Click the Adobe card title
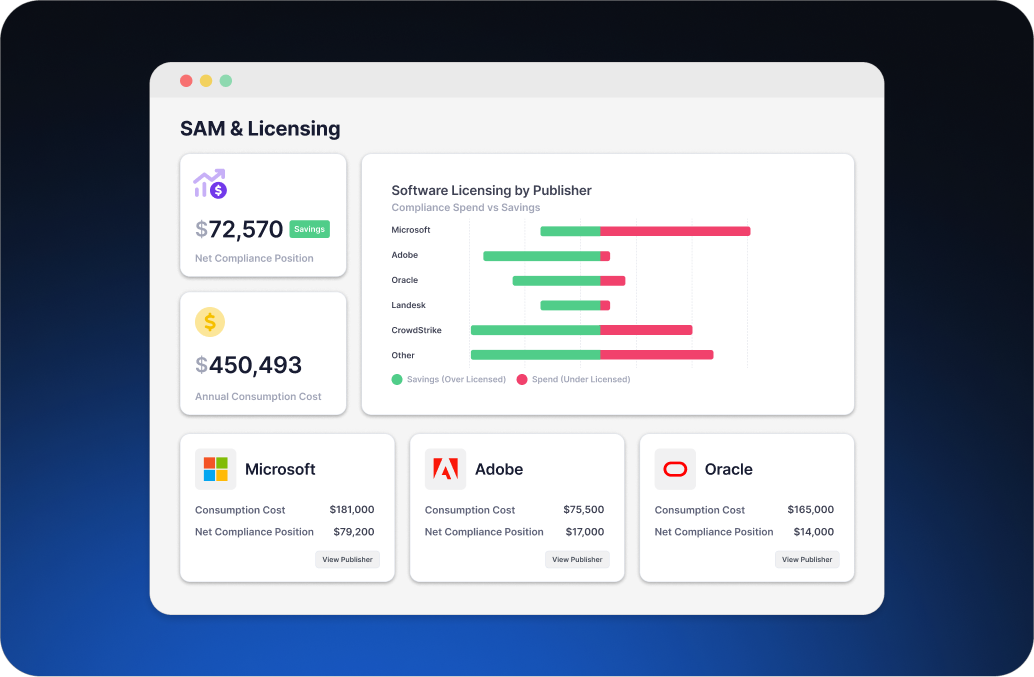This screenshot has width=1034, height=677. 499,469
